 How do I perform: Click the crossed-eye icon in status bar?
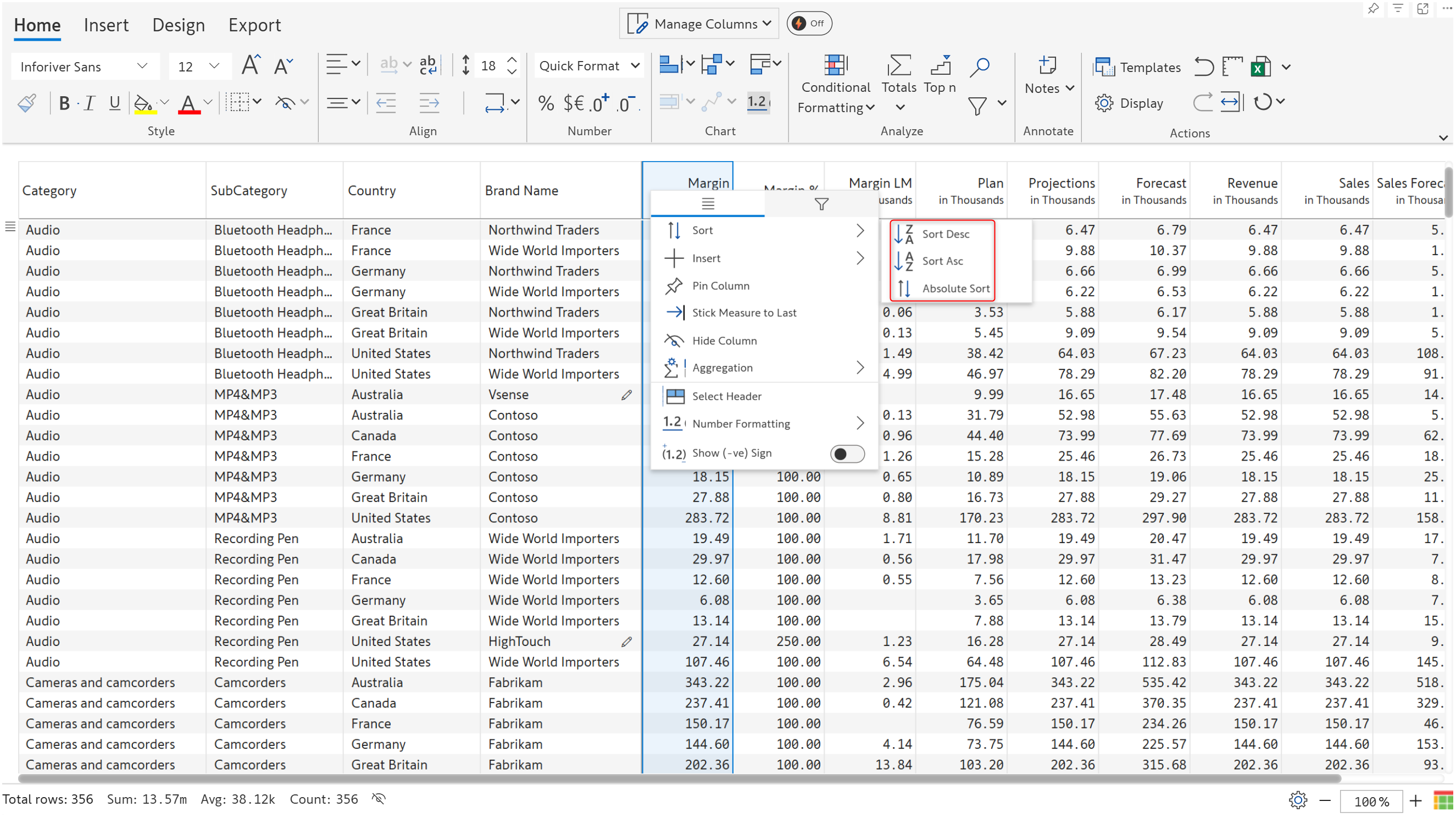click(379, 798)
